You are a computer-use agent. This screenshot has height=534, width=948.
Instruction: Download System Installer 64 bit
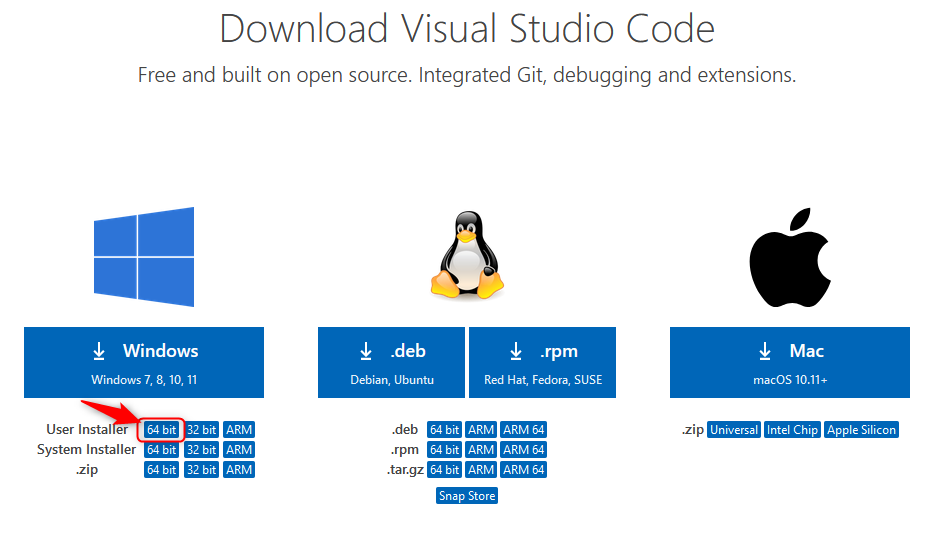click(161, 449)
